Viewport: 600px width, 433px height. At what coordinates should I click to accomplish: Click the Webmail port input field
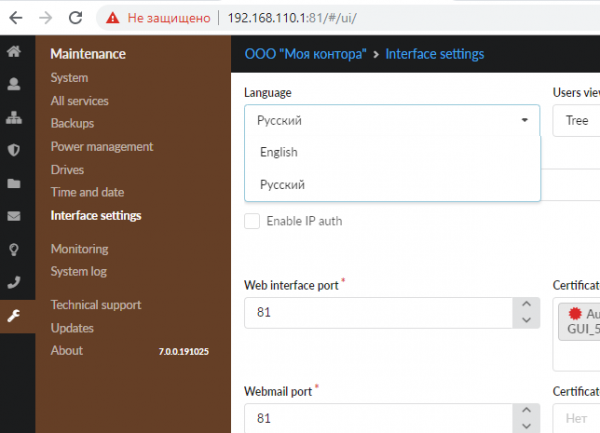(380, 418)
